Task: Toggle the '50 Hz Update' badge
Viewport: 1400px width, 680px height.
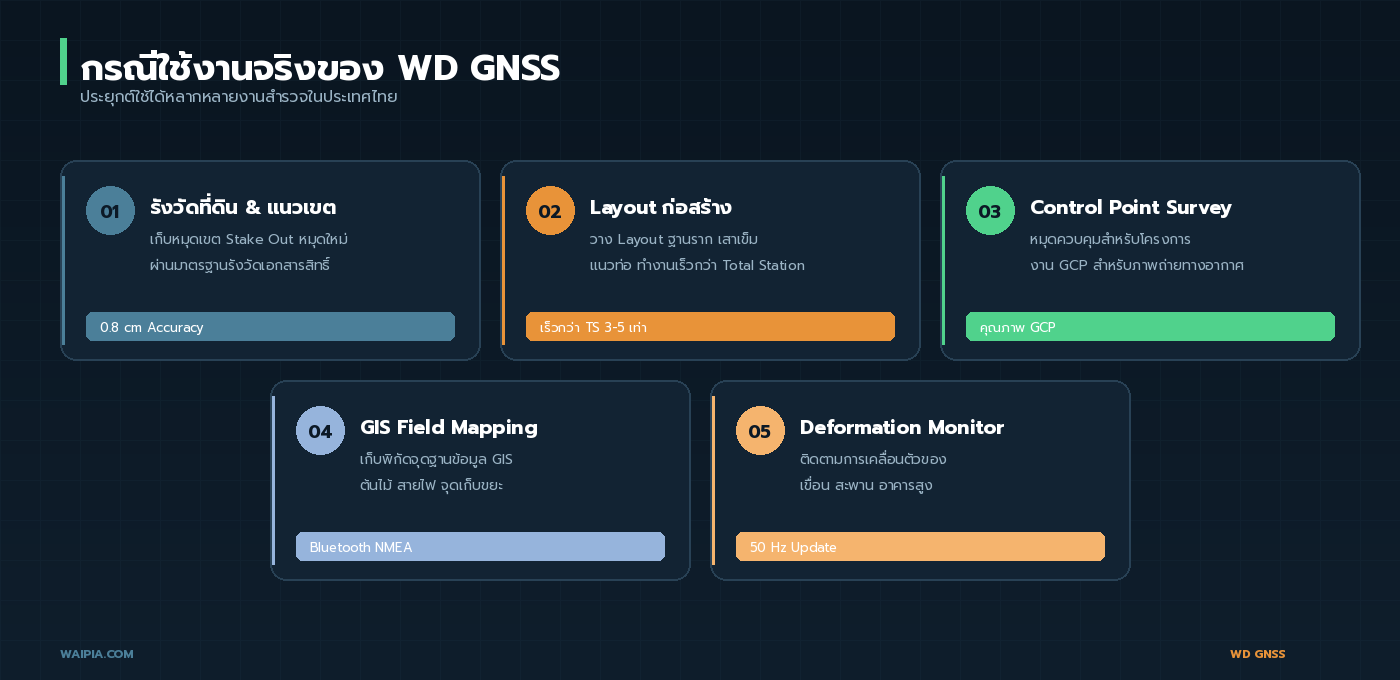Action: (x=920, y=546)
